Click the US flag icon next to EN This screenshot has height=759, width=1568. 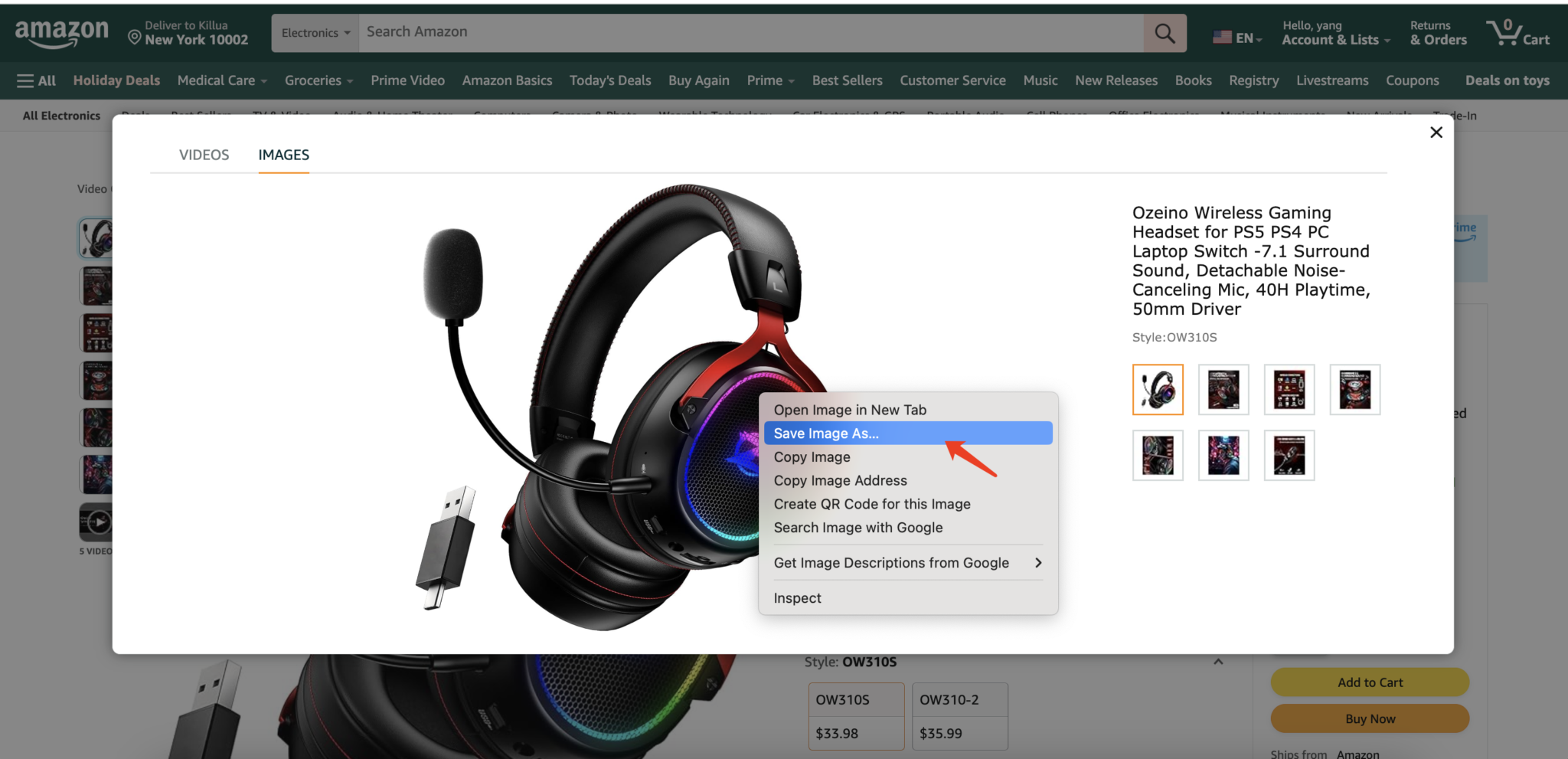tap(1222, 35)
